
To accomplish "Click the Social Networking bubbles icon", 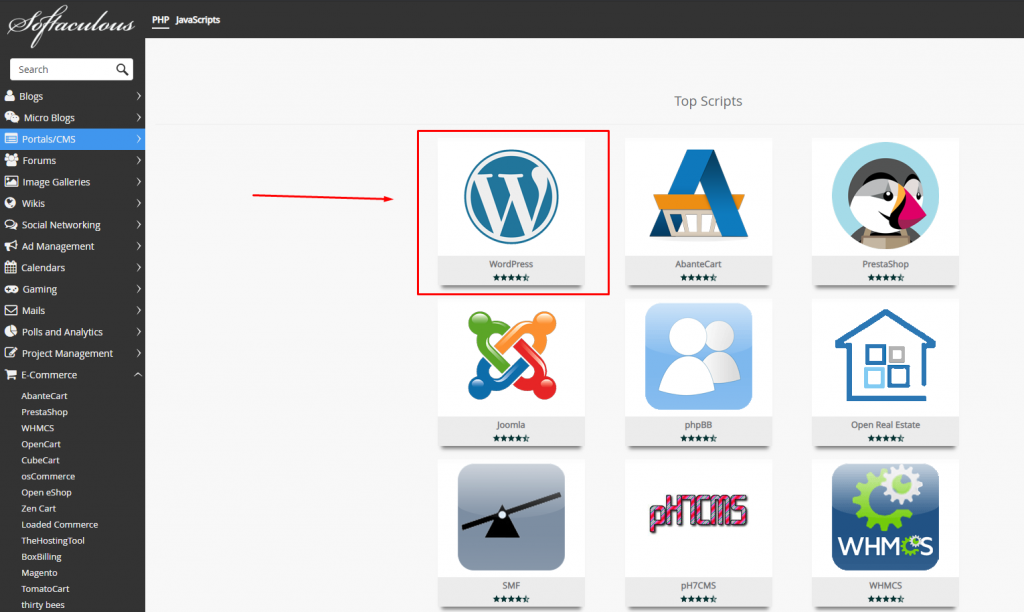I will [x=10, y=225].
